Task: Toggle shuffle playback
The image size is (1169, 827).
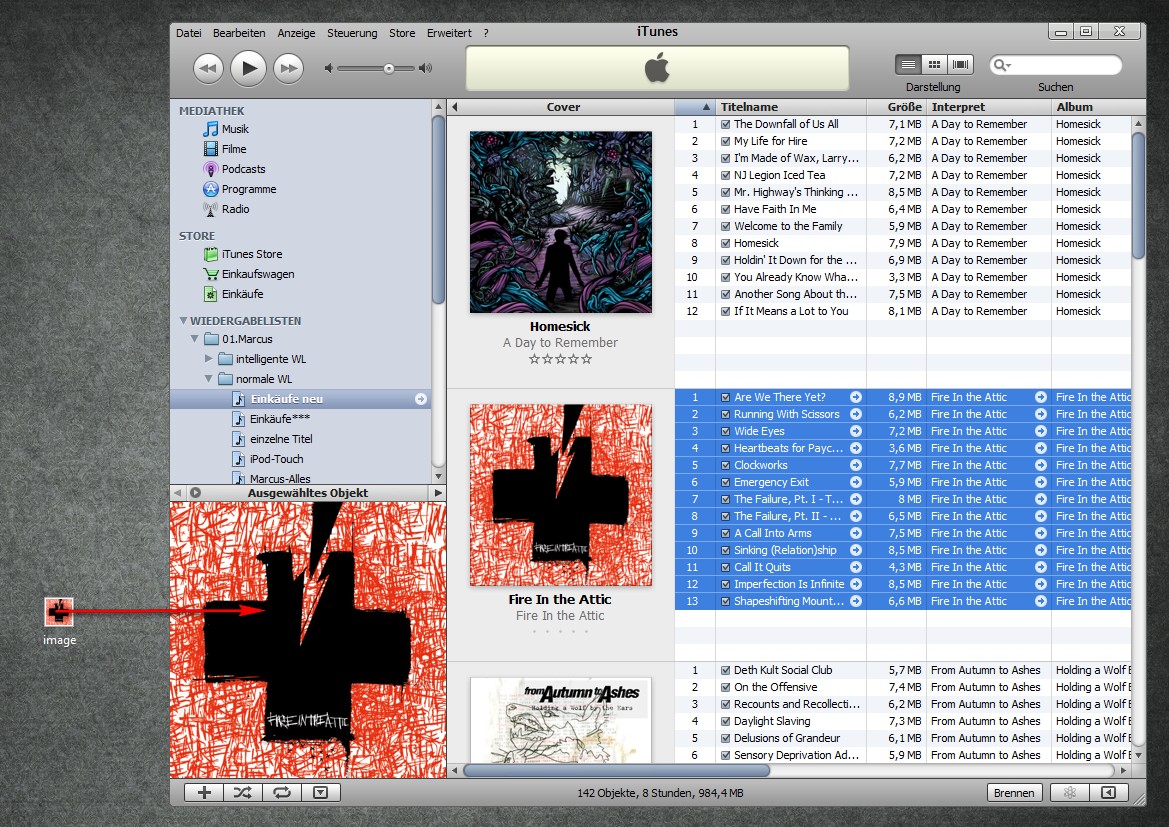Action: 243,793
